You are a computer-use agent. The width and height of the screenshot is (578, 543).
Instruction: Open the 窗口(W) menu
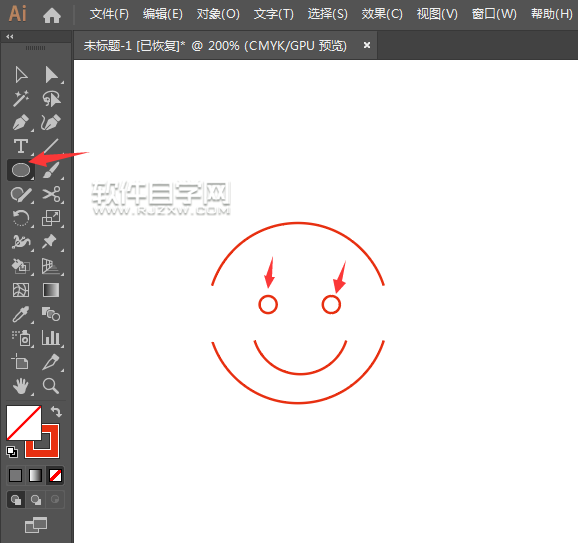[494, 14]
